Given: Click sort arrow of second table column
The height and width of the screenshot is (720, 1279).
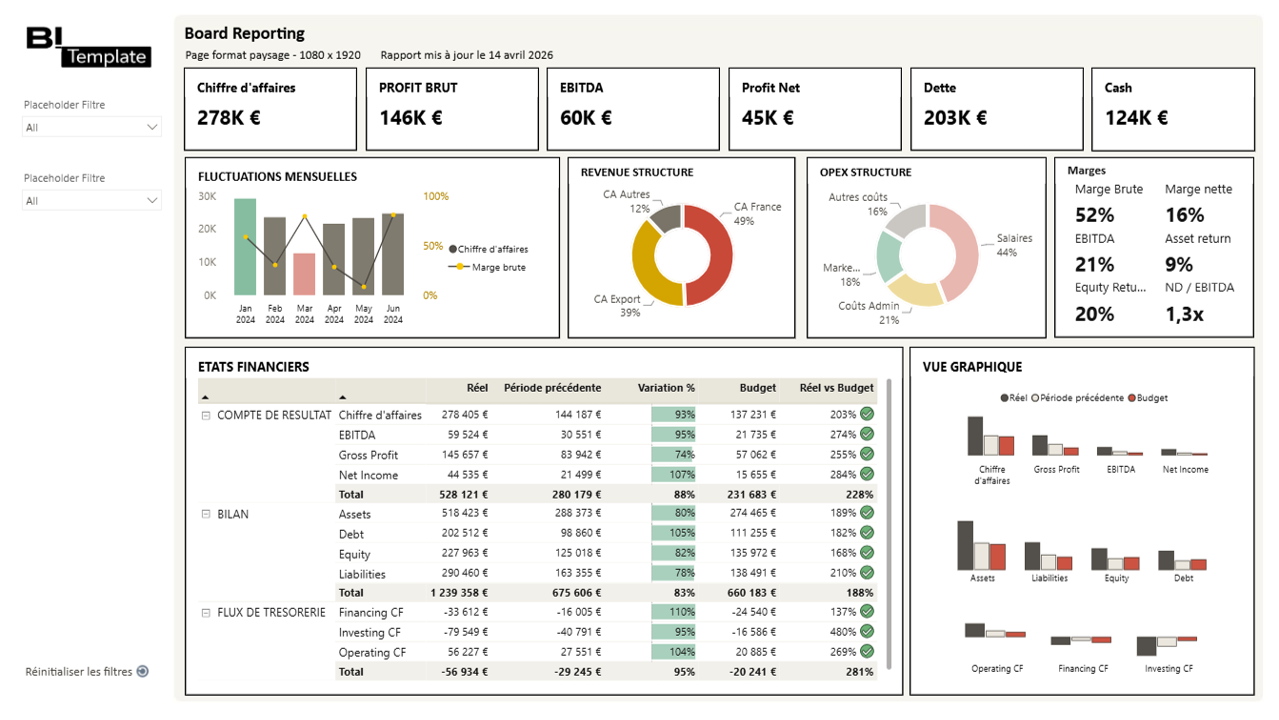Looking at the screenshot, I should coord(343,398).
